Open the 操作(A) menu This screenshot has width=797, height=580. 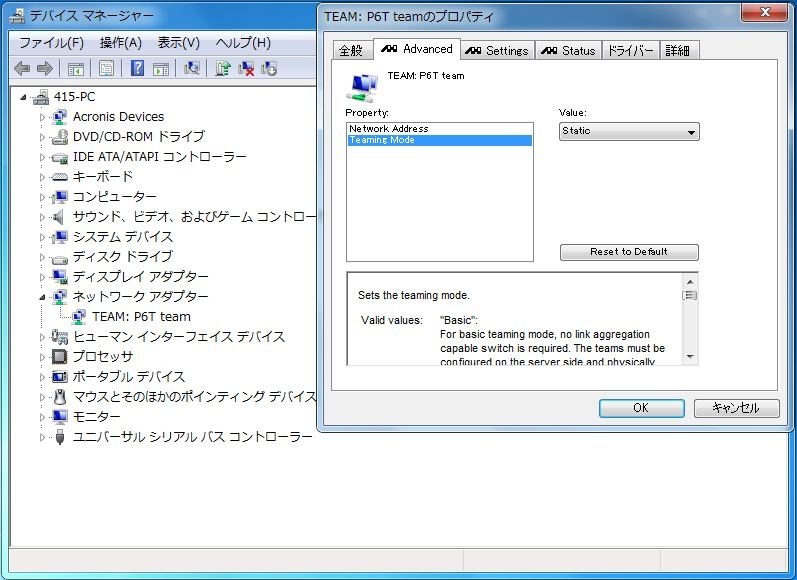(120, 43)
